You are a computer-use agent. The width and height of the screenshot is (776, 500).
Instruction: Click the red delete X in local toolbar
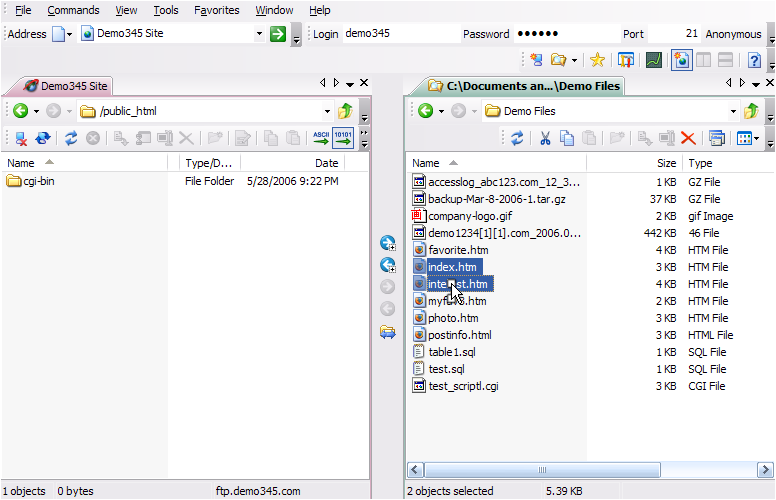point(688,138)
